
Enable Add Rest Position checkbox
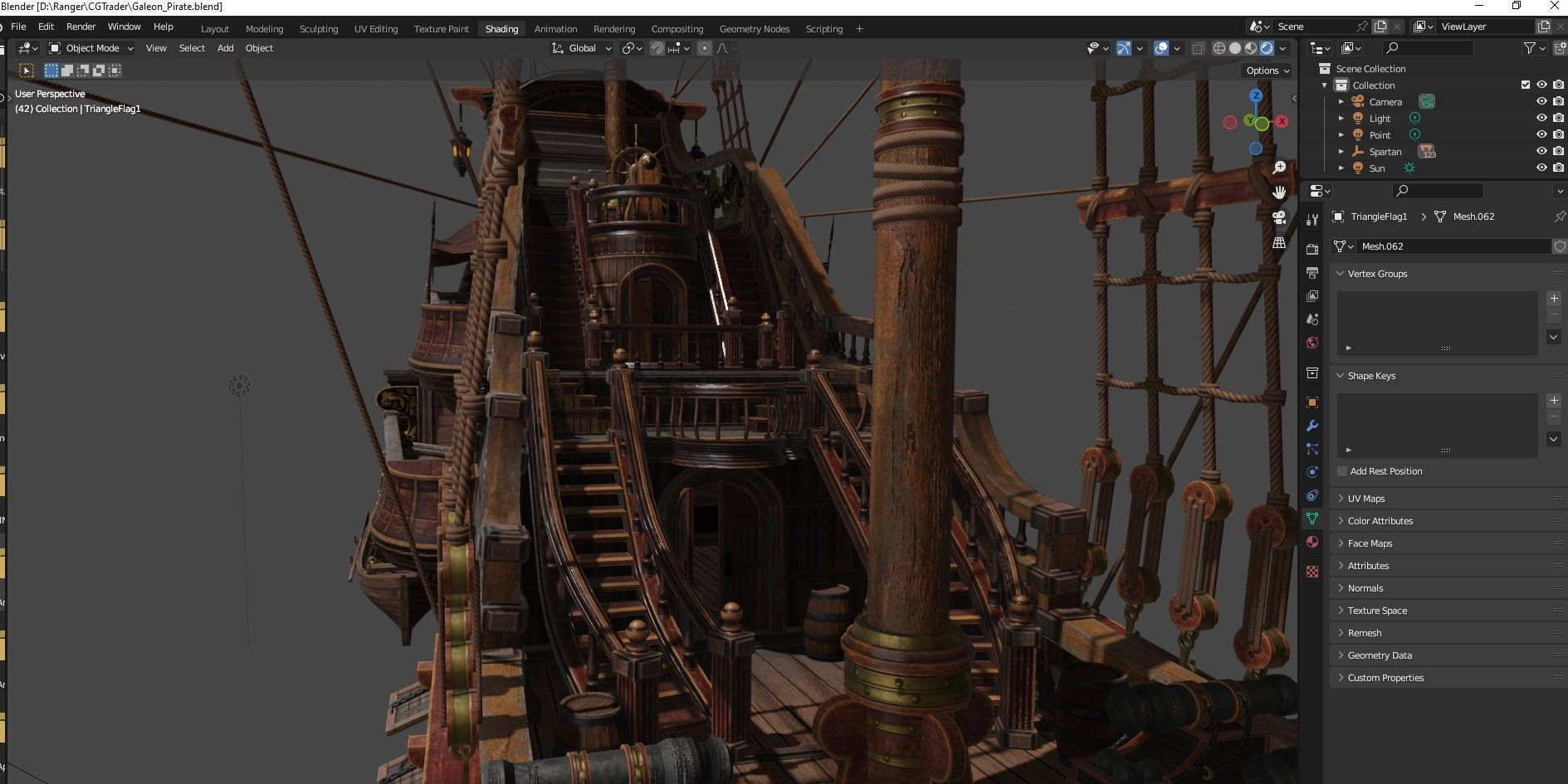1342,471
